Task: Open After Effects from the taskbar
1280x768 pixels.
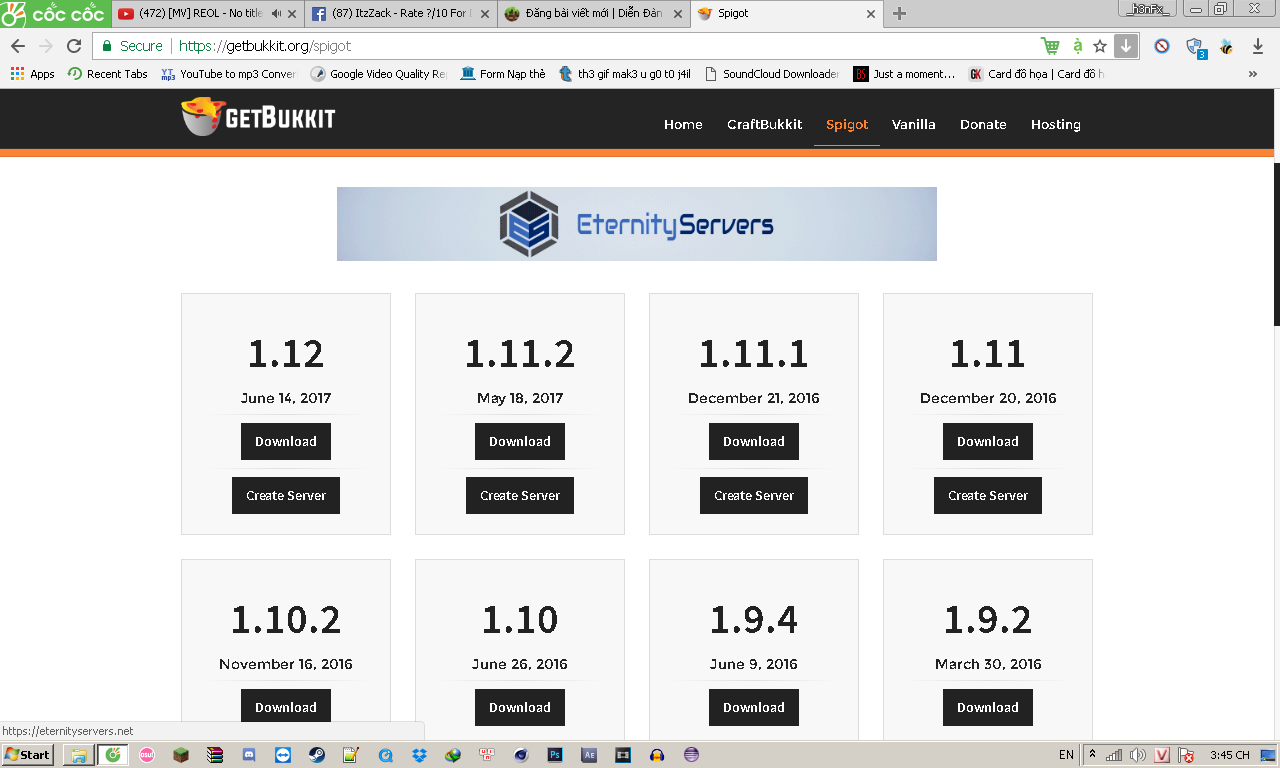Action: [589, 755]
